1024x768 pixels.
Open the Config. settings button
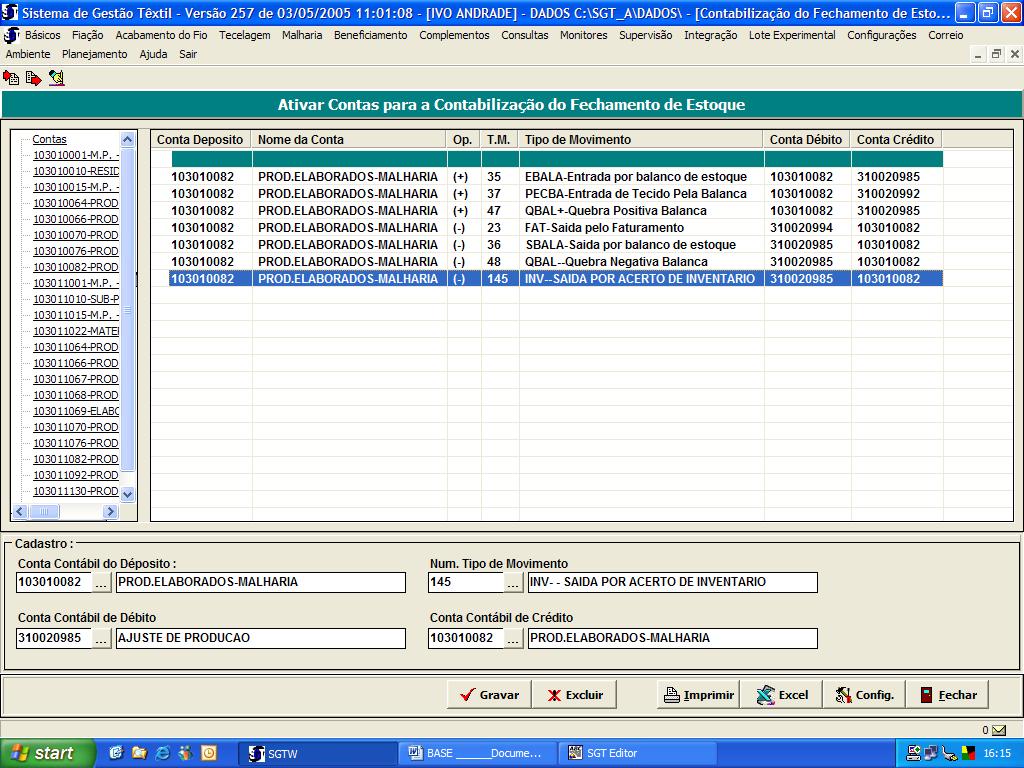[864, 695]
